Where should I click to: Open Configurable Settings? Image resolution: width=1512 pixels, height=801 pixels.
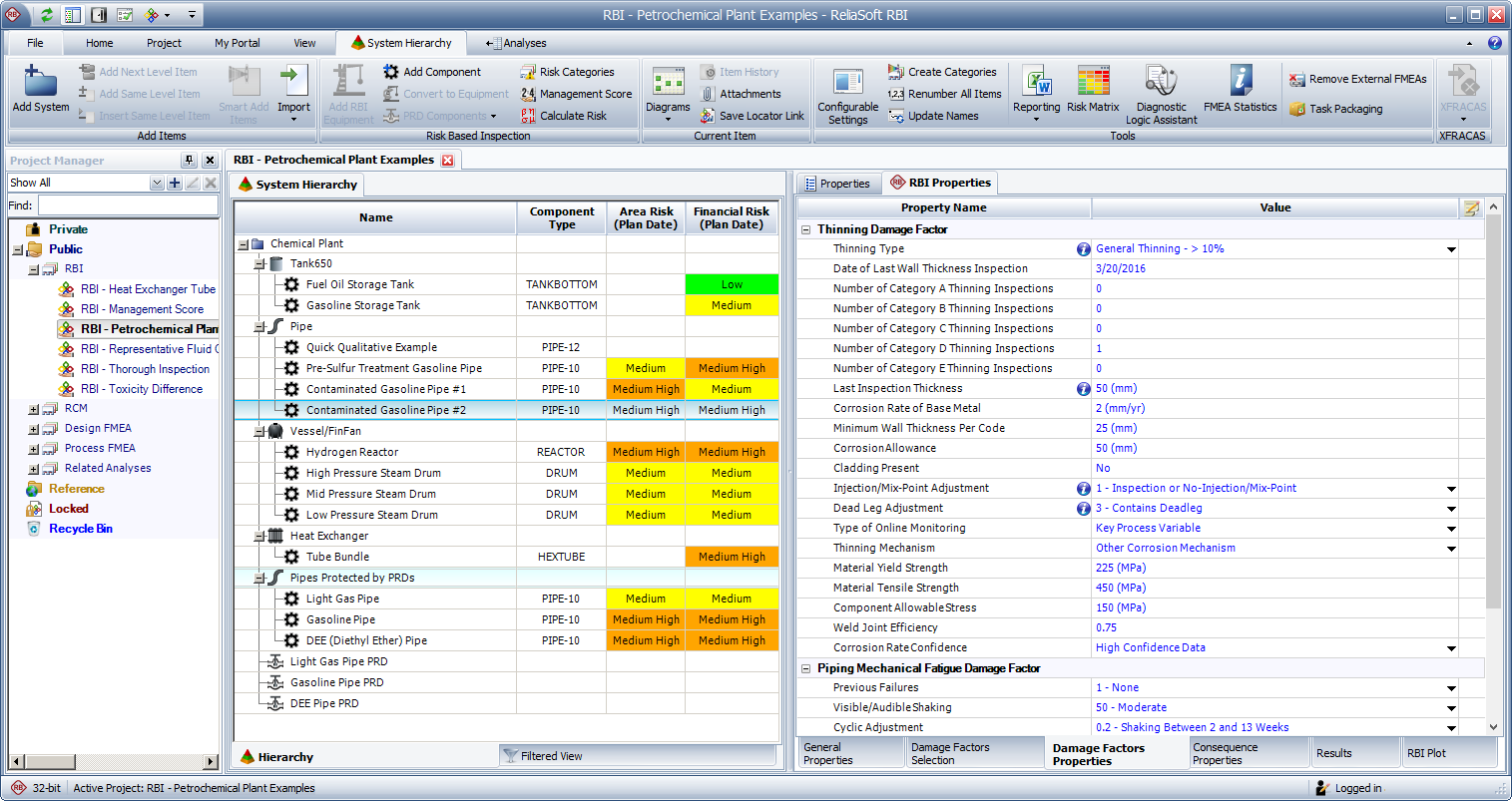click(847, 84)
